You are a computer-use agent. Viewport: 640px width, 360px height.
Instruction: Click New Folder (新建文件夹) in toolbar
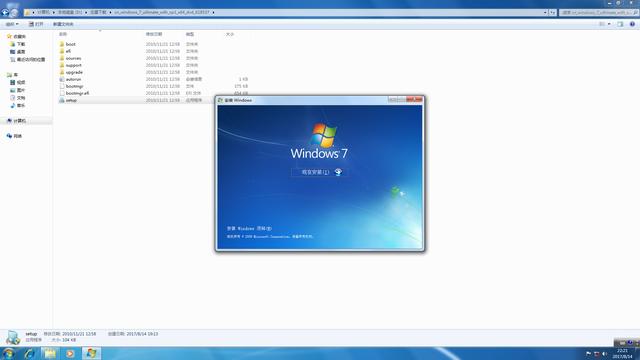click(63, 24)
